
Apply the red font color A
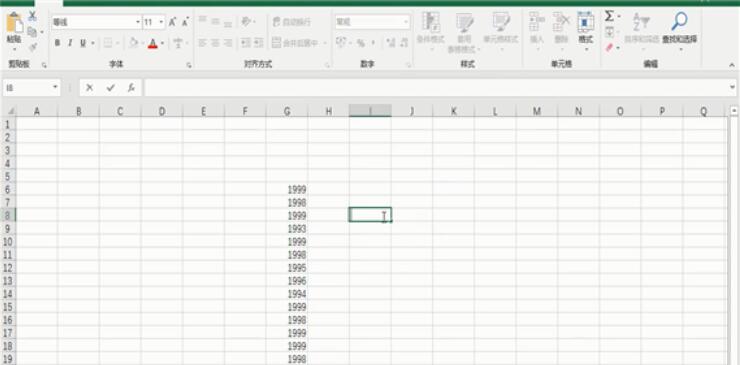point(152,43)
